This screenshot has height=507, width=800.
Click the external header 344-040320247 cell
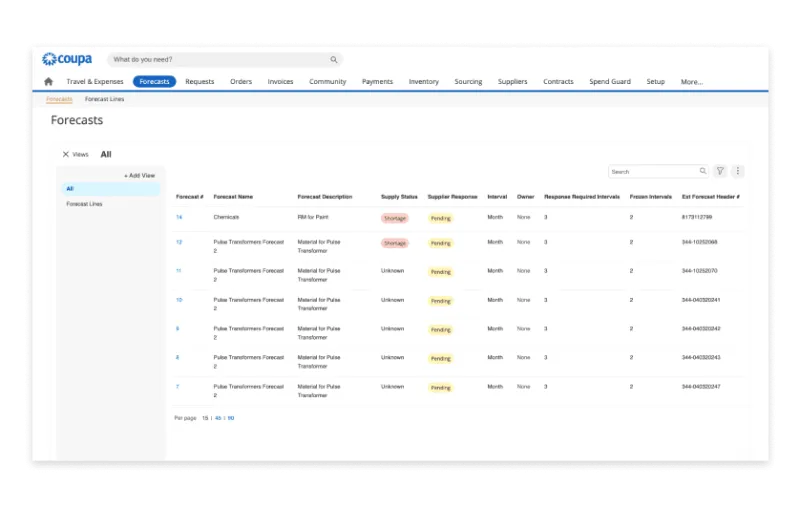(x=701, y=387)
